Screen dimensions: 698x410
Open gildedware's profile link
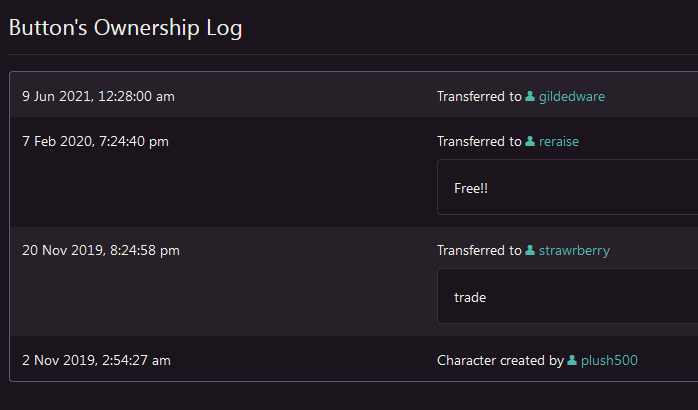point(571,97)
